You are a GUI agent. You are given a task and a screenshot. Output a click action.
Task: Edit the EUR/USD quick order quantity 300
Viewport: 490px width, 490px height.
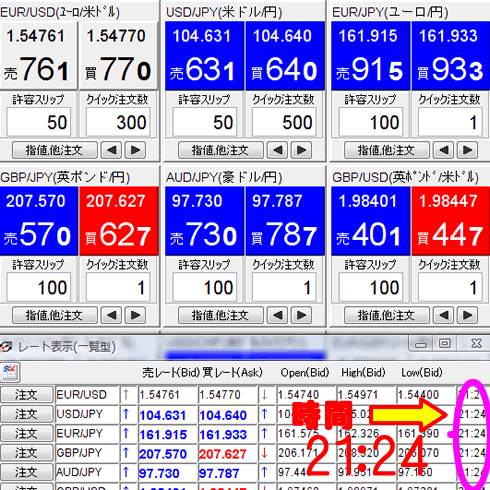pos(118,122)
